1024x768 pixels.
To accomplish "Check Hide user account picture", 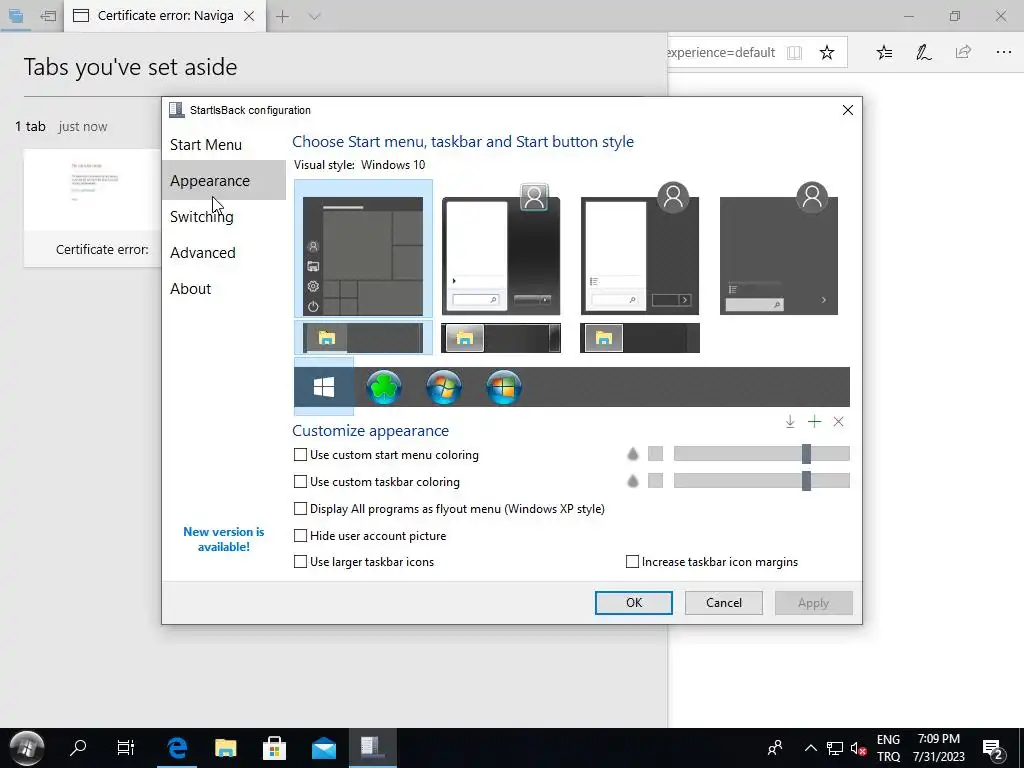I will tap(370, 536).
